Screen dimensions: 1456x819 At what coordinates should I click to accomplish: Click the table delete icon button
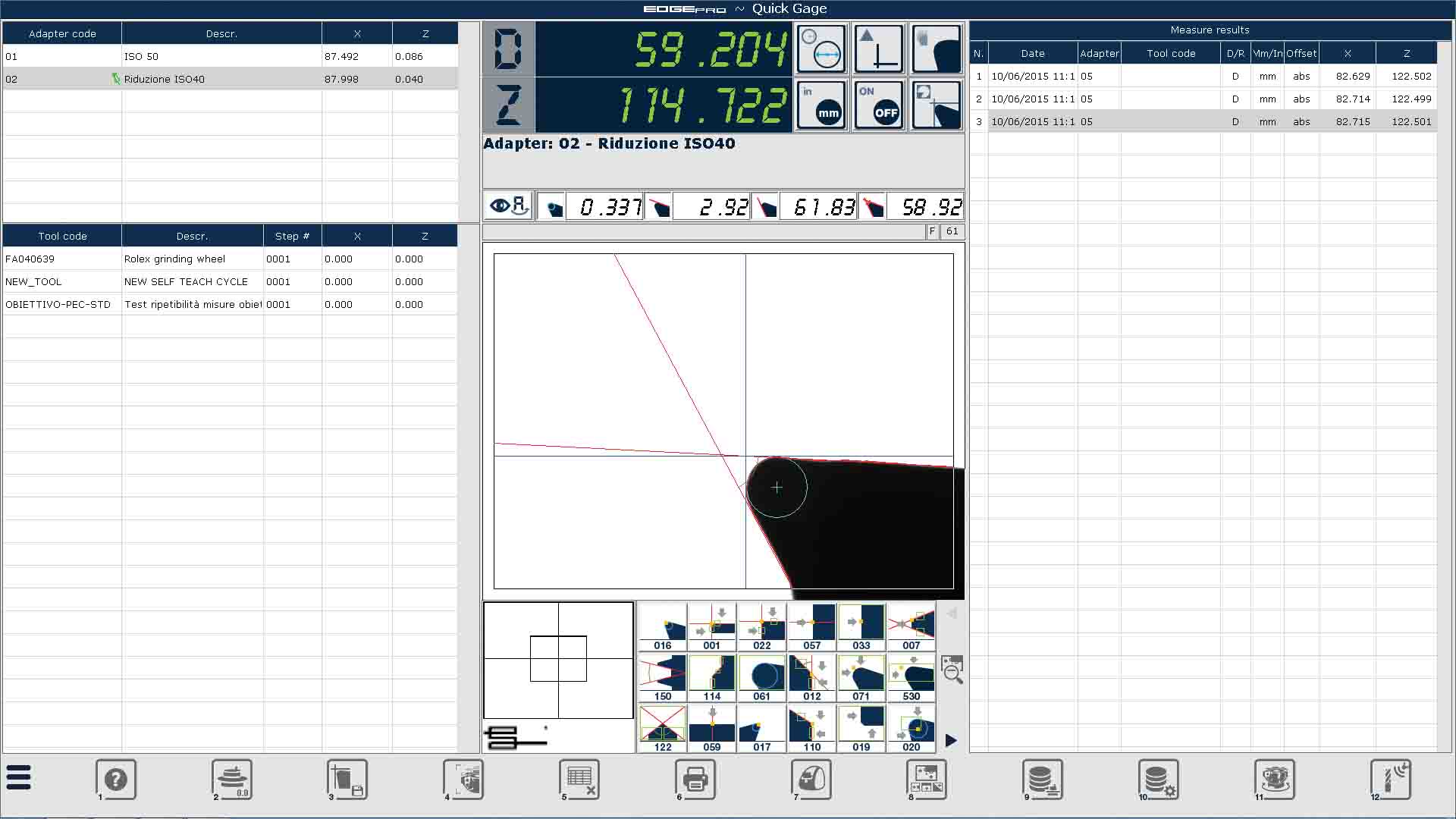click(580, 780)
